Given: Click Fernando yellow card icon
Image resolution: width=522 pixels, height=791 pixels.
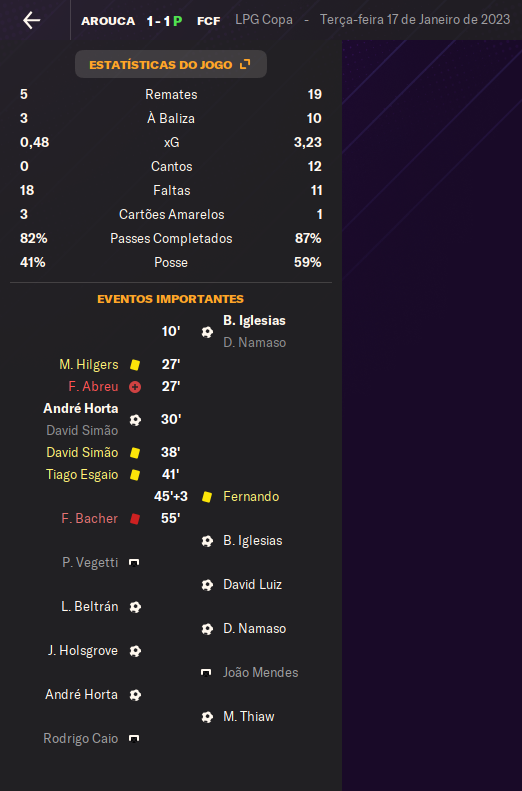Looking at the screenshot, I should [207, 497].
